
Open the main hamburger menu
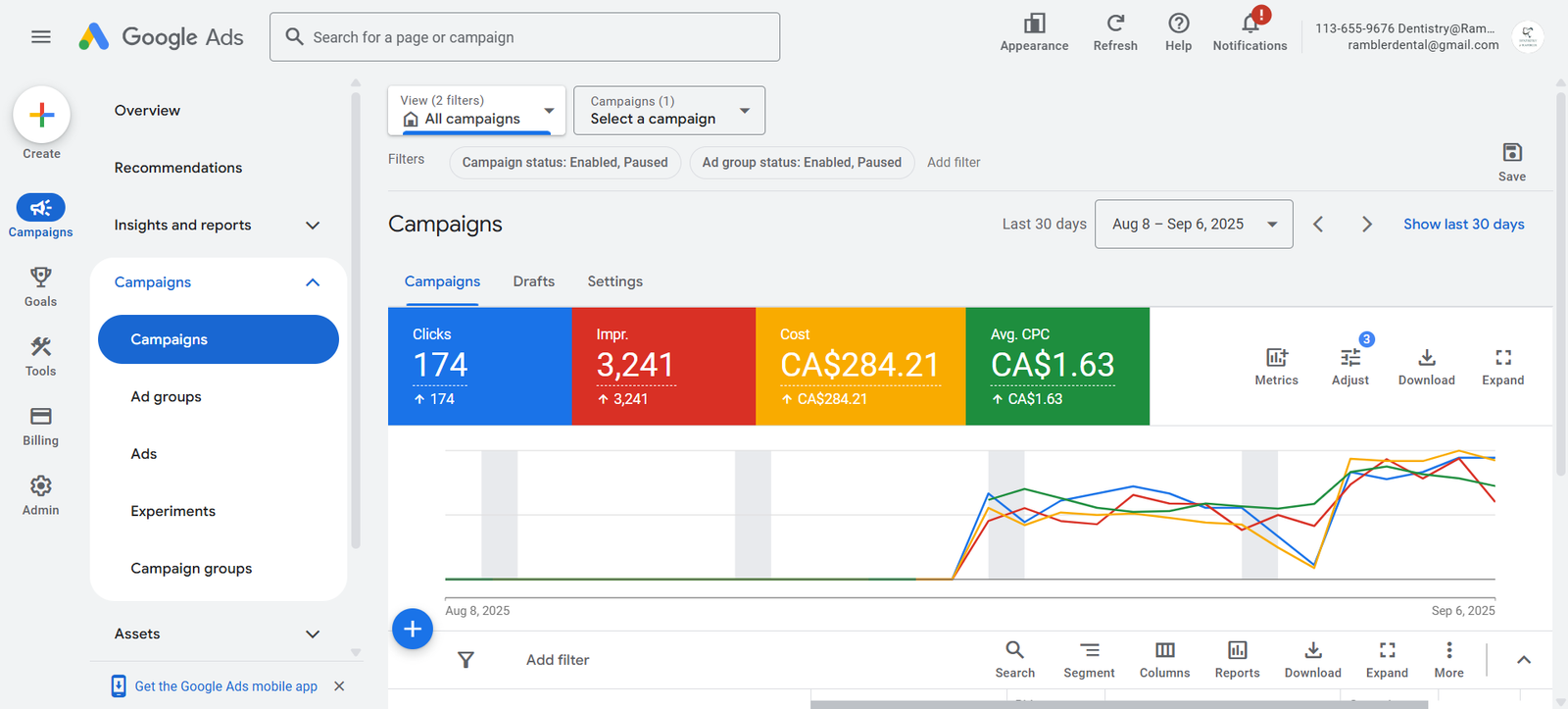(x=40, y=37)
